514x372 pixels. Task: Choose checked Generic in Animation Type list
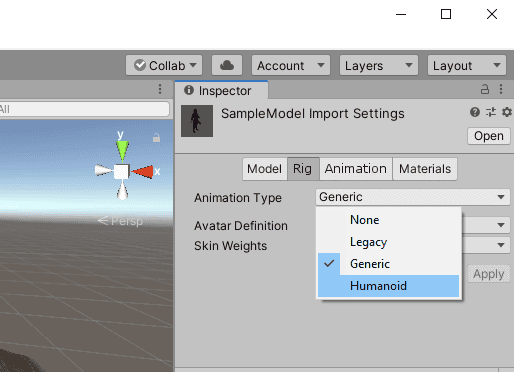point(389,264)
